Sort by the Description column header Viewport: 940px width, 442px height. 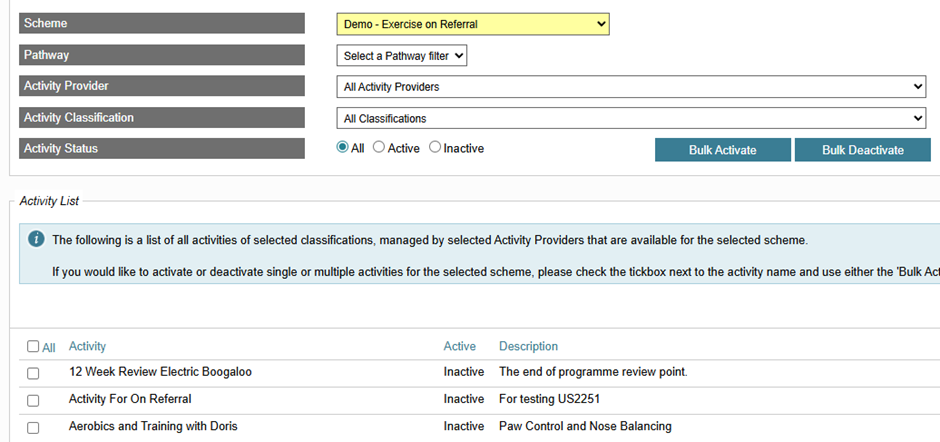coord(528,347)
